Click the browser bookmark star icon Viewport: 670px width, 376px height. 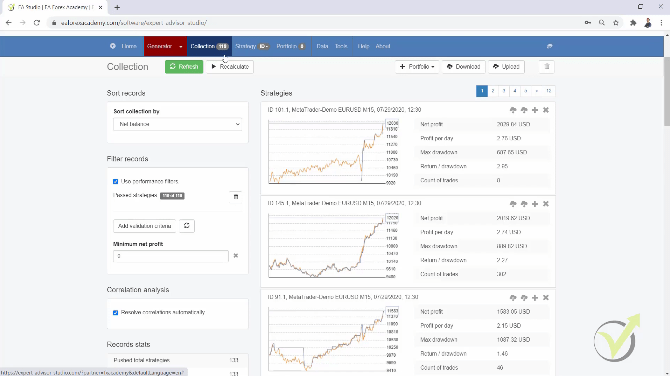point(616,23)
